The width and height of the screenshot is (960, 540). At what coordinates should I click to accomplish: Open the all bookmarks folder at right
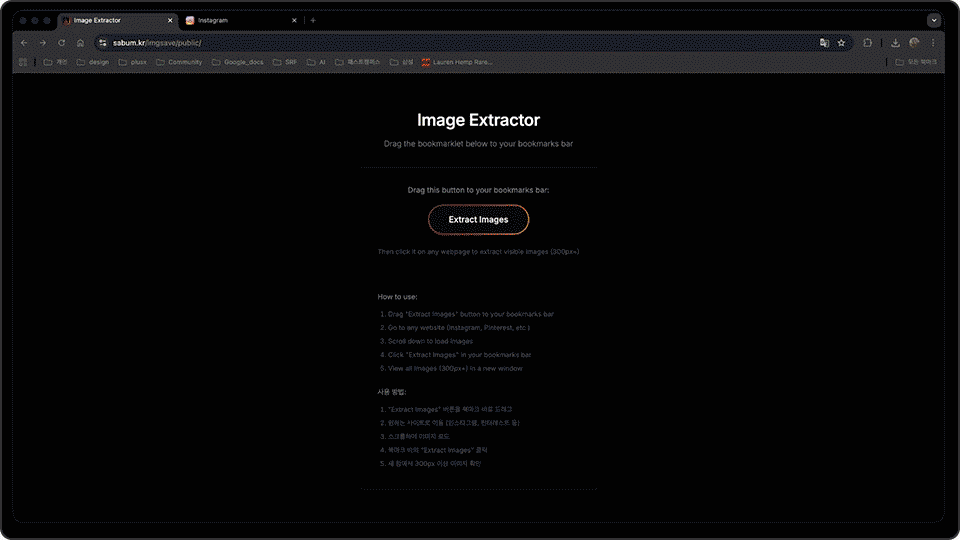pyautogui.click(x=916, y=62)
